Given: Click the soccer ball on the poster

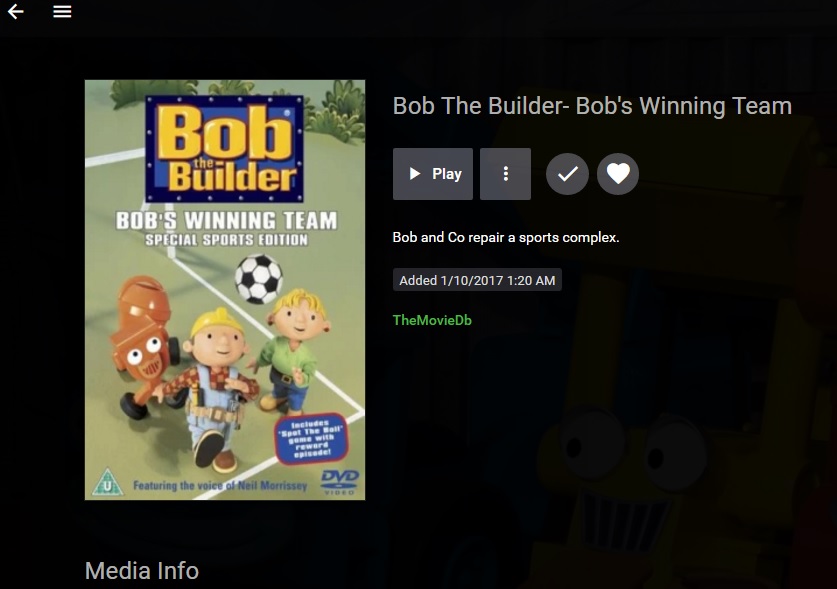Looking at the screenshot, I should click(258, 279).
